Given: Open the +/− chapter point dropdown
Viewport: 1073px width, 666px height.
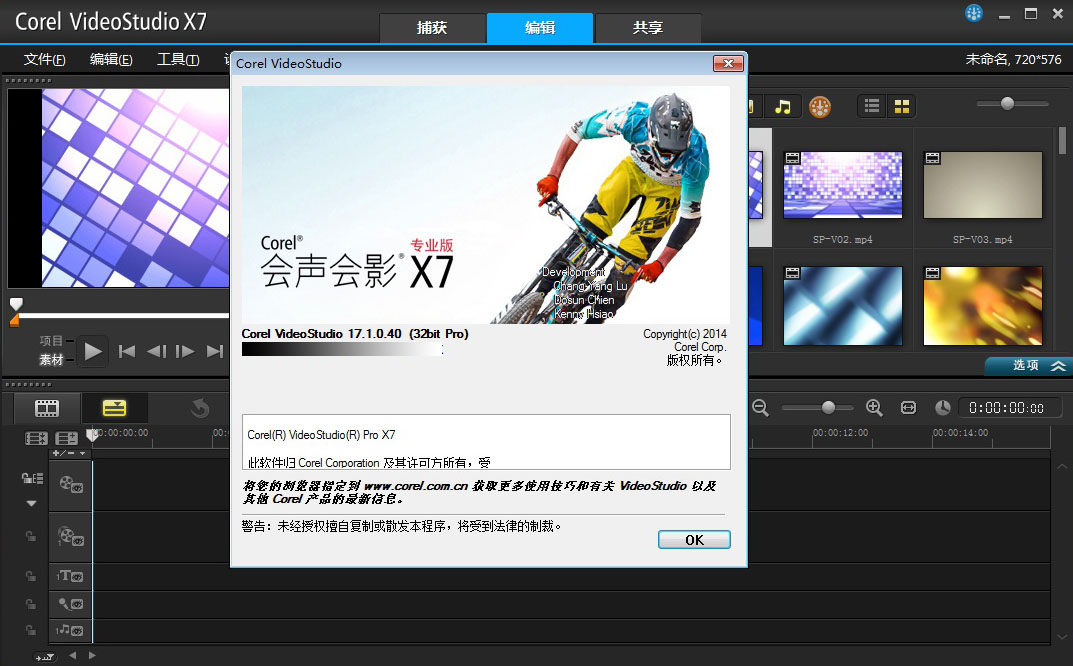Looking at the screenshot, I should point(69,453).
